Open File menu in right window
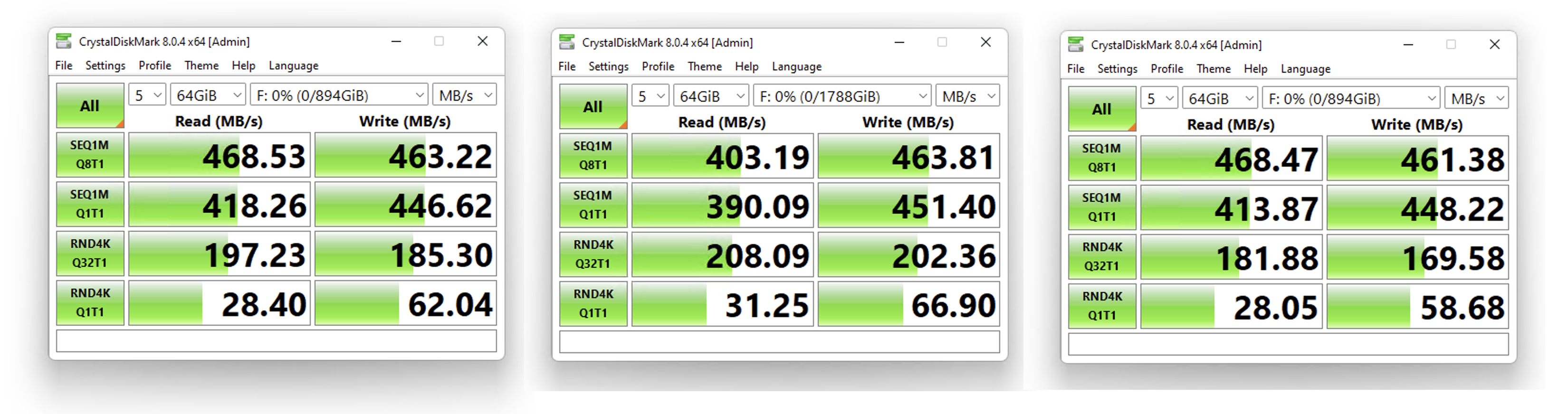The image size is (1568, 414). point(1076,69)
